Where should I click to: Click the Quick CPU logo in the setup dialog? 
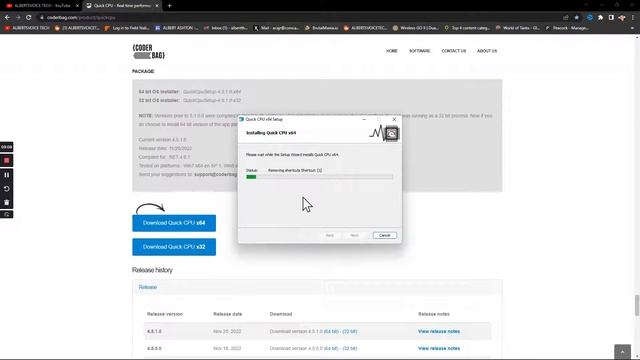(x=384, y=133)
